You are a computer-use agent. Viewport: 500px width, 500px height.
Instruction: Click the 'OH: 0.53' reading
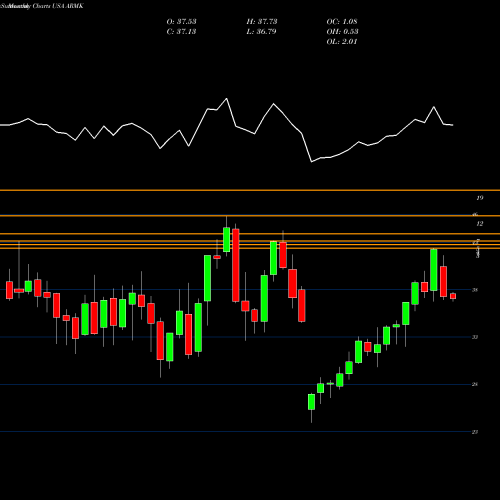pos(342,31)
